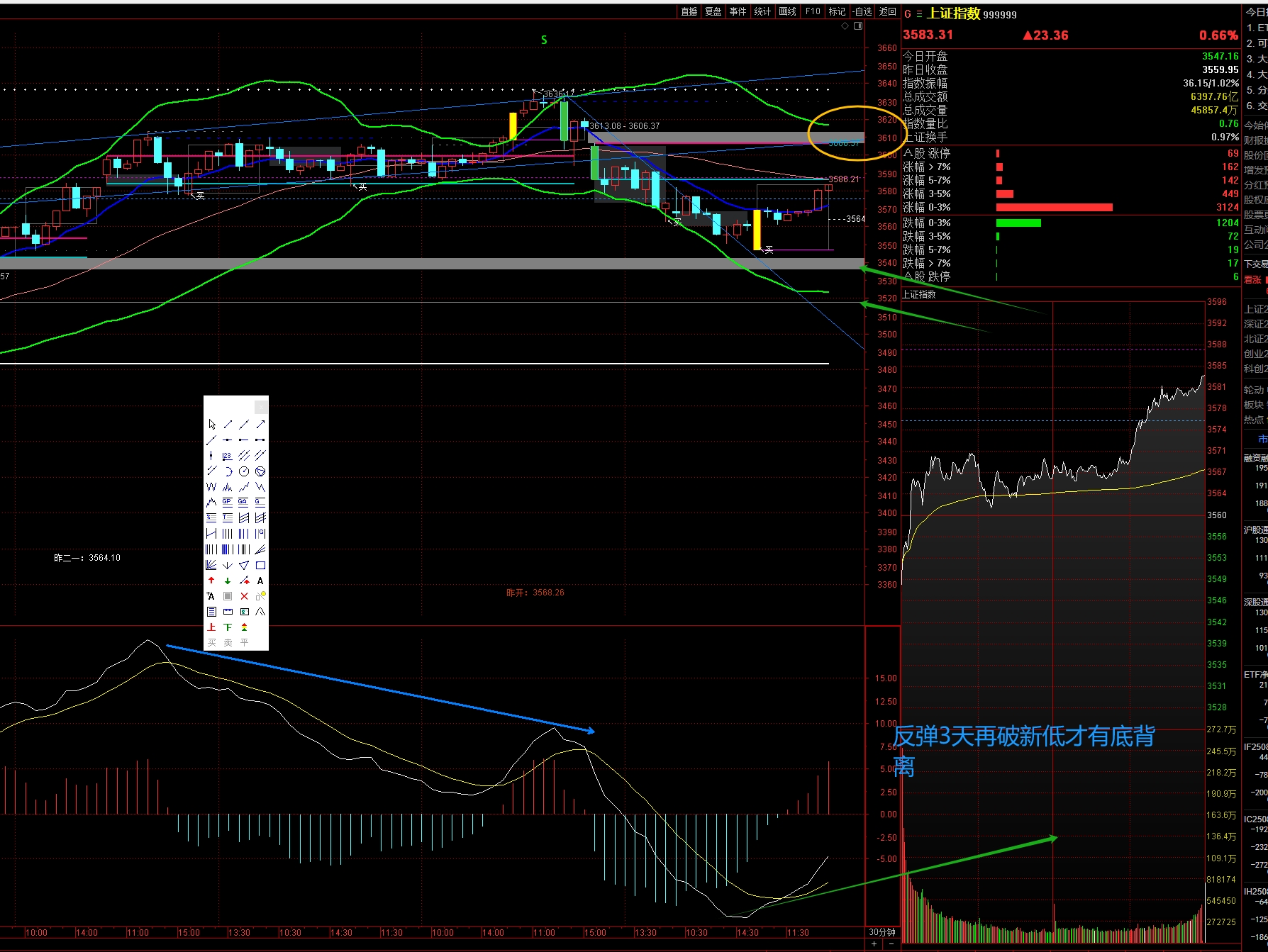
Task: Click the 涨幅 0-3% count 3124
Action: 1228,207
